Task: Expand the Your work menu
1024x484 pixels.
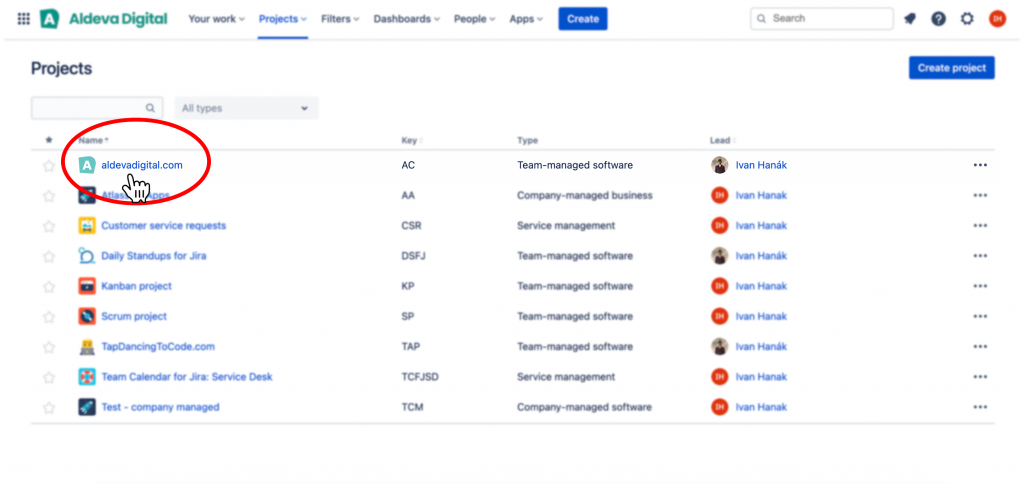Action: [x=217, y=19]
